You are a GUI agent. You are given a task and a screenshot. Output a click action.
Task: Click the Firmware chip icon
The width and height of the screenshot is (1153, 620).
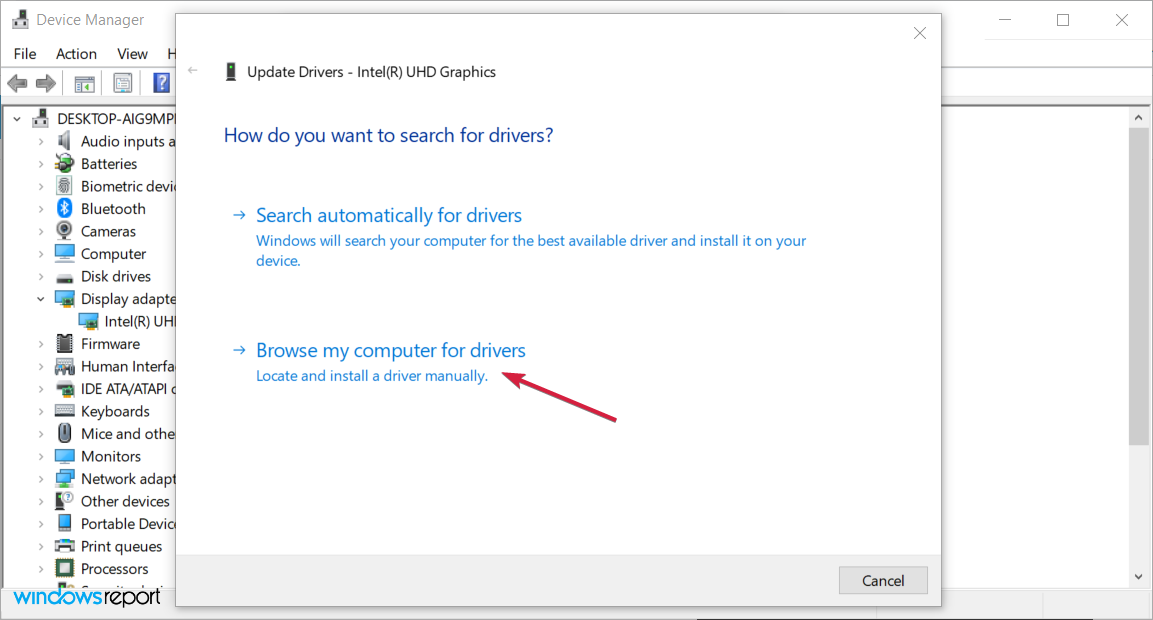tap(65, 343)
